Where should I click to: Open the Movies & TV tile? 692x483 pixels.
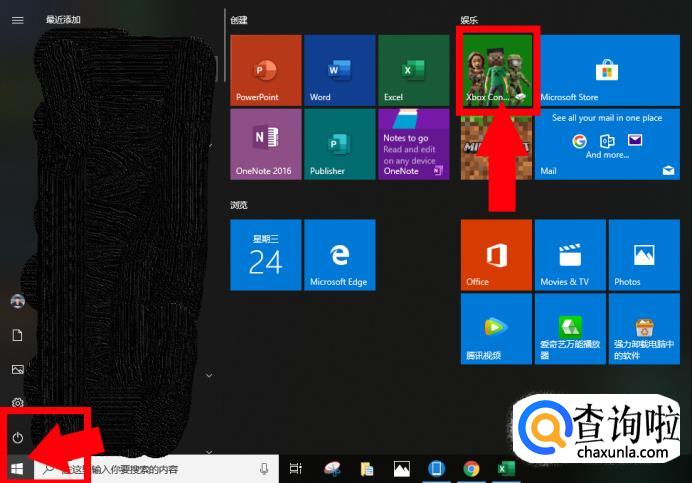[570, 255]
